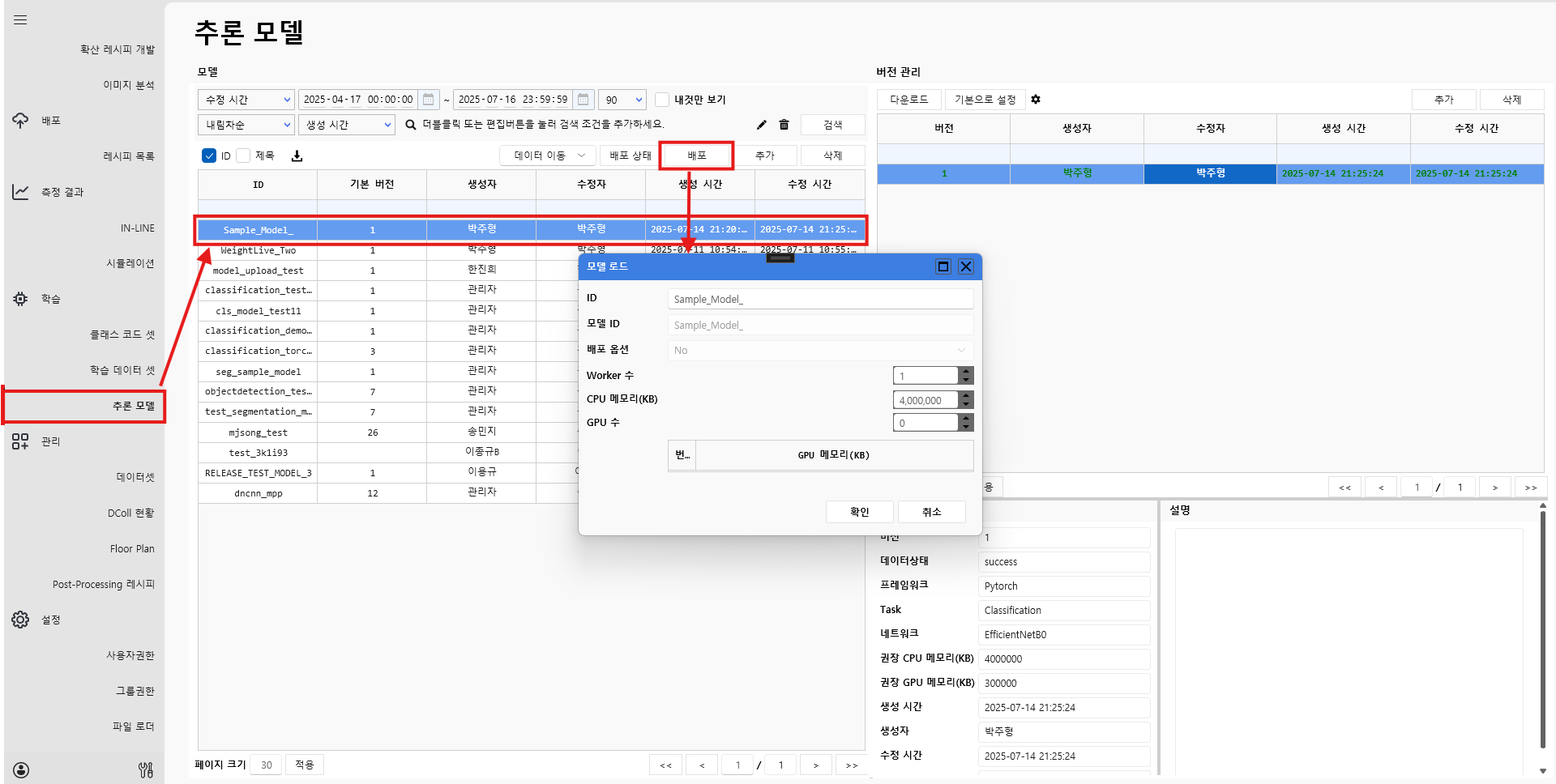Open calendar picker for start date
Image resolution: width=1556 pixels, height=784 pixels.
point(429,100)
